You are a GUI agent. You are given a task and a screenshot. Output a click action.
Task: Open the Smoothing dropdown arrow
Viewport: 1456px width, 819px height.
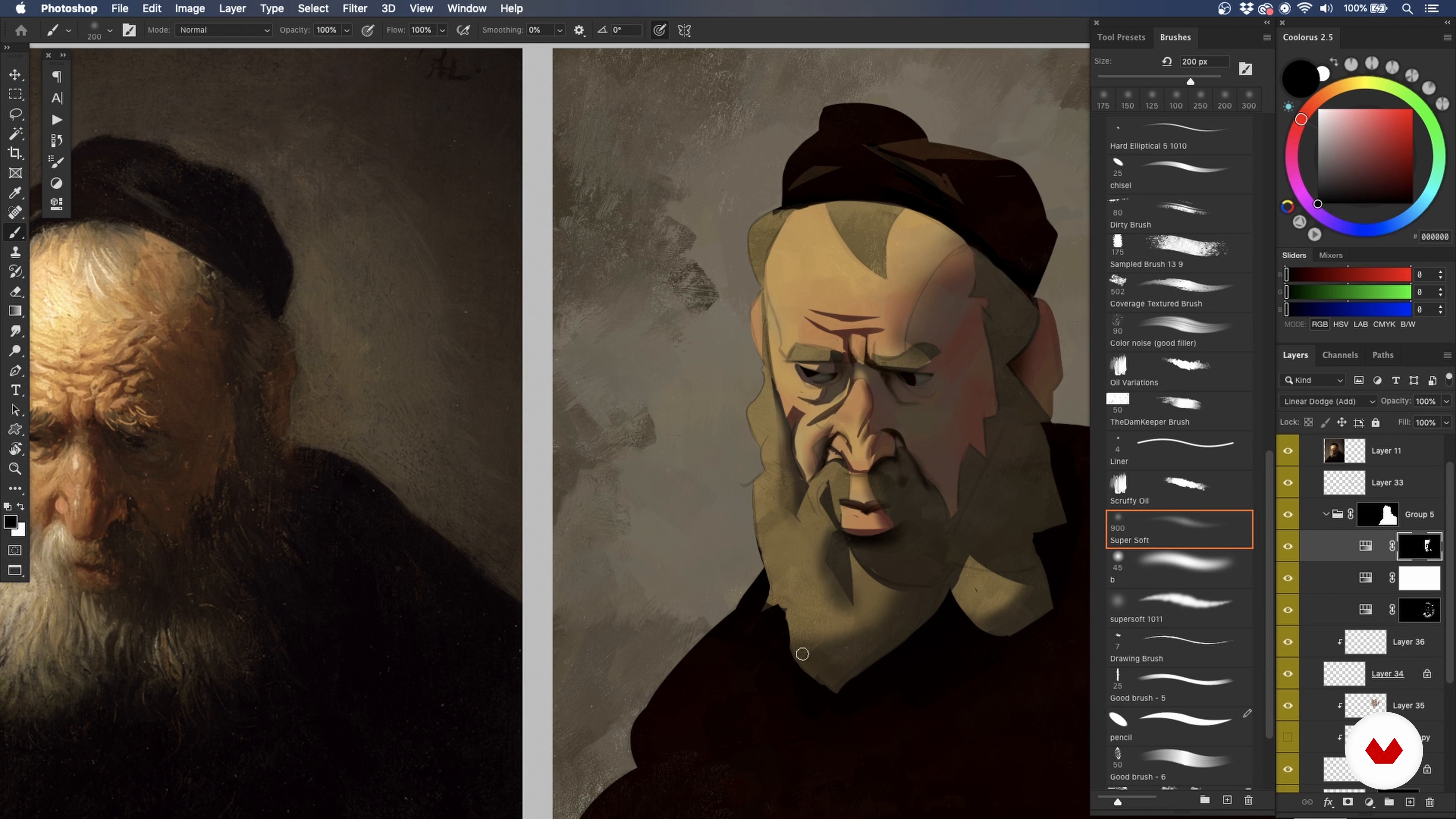click(x=560, y=30)
